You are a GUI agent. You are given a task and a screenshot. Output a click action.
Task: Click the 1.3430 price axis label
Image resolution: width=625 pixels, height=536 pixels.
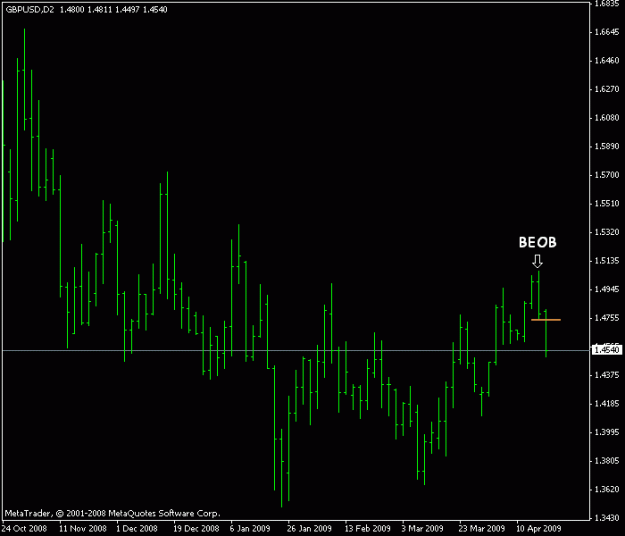pos(607,518)
